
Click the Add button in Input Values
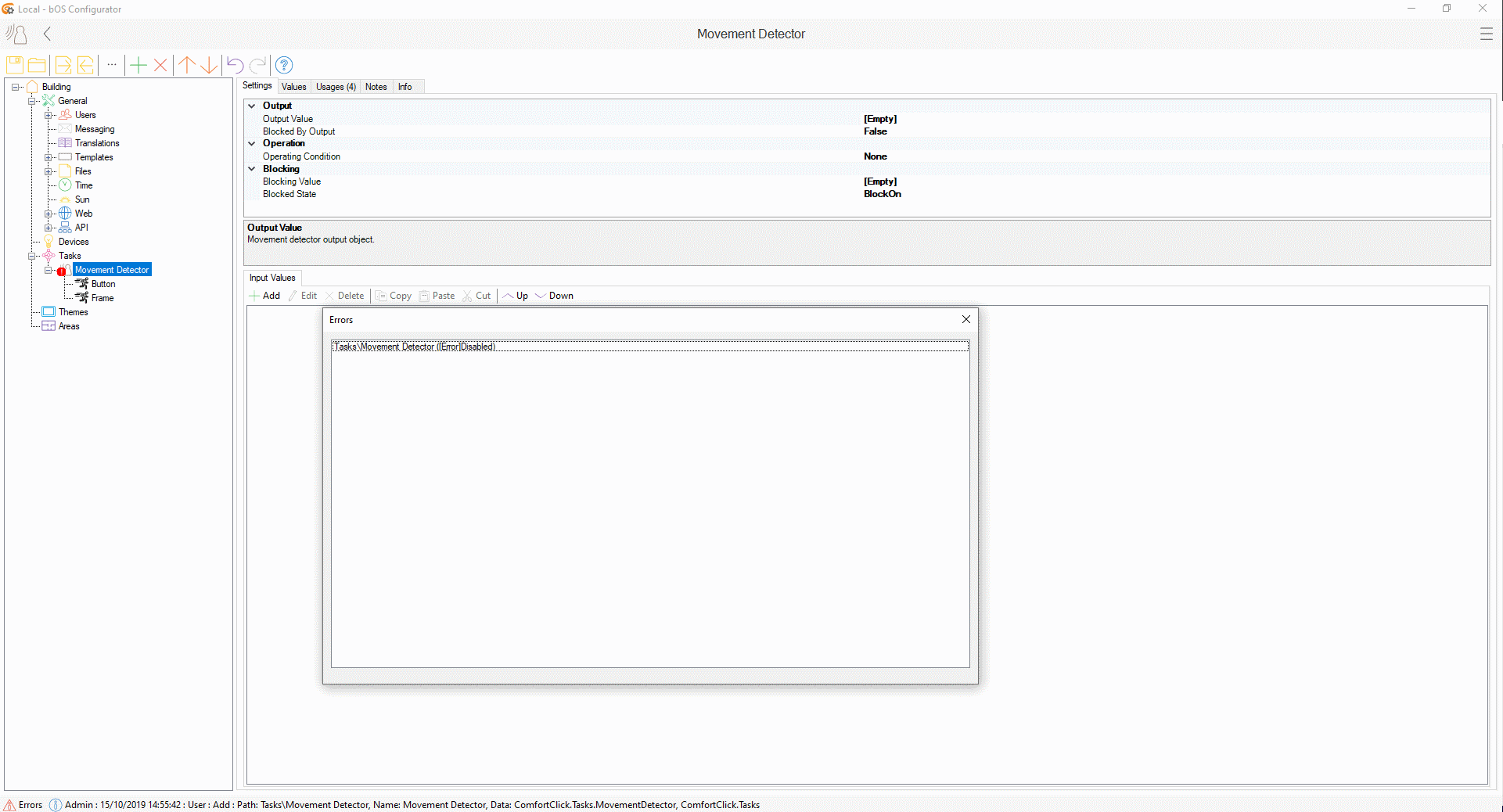264,296
